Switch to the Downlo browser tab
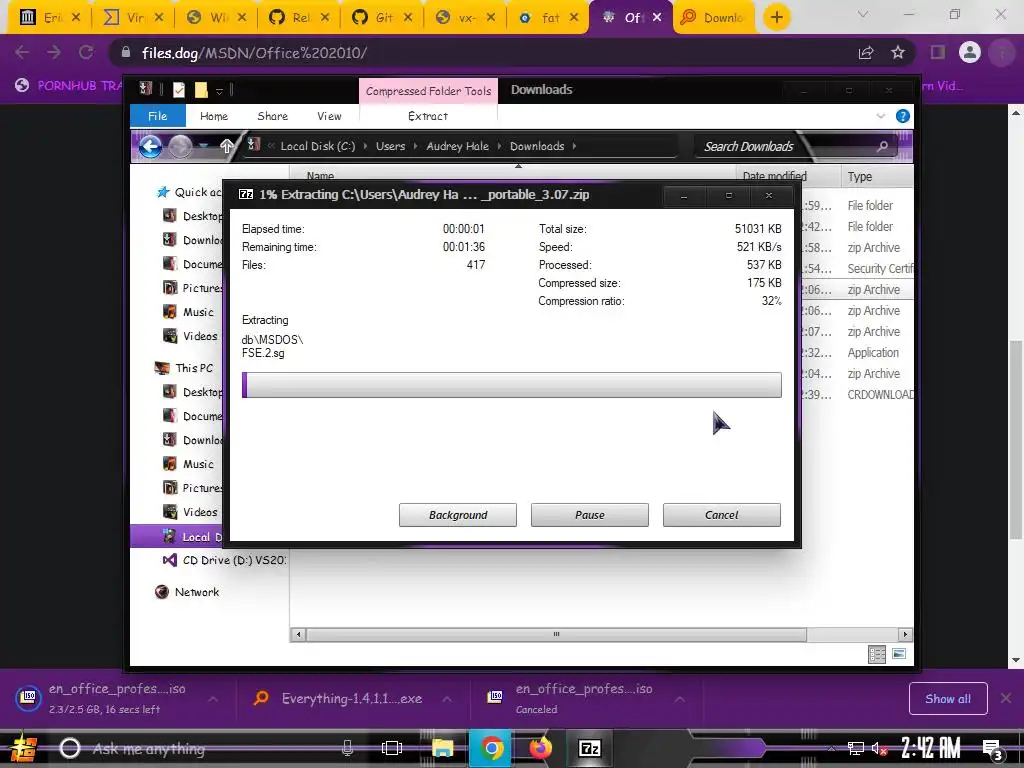Screen dimensions: 1024x768 click(712, 18)
